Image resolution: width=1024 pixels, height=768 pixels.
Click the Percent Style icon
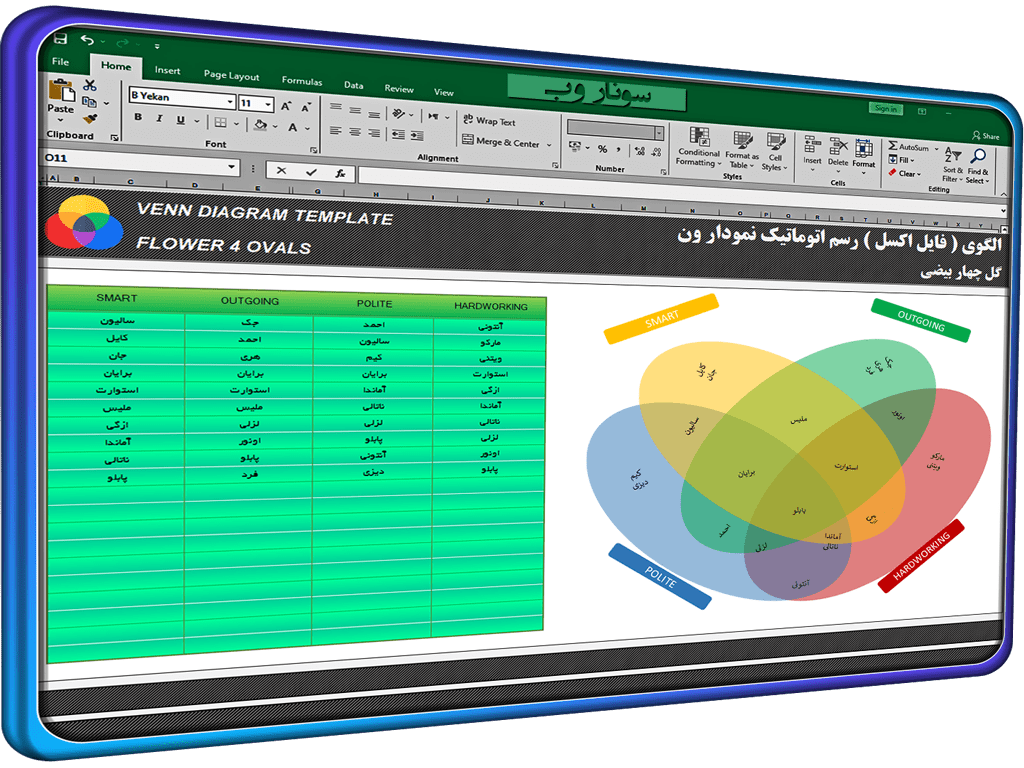[x=602, y=149]
